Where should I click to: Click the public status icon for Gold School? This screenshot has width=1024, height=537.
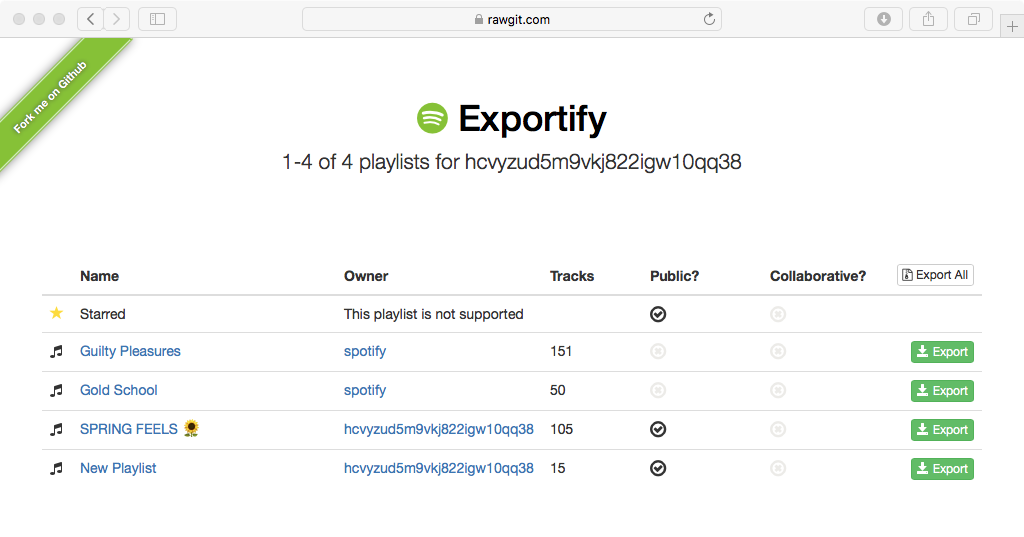point(658,391)
